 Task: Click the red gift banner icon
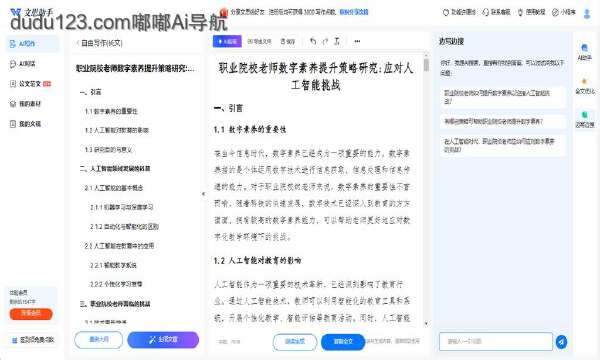(x=224, y=12)
